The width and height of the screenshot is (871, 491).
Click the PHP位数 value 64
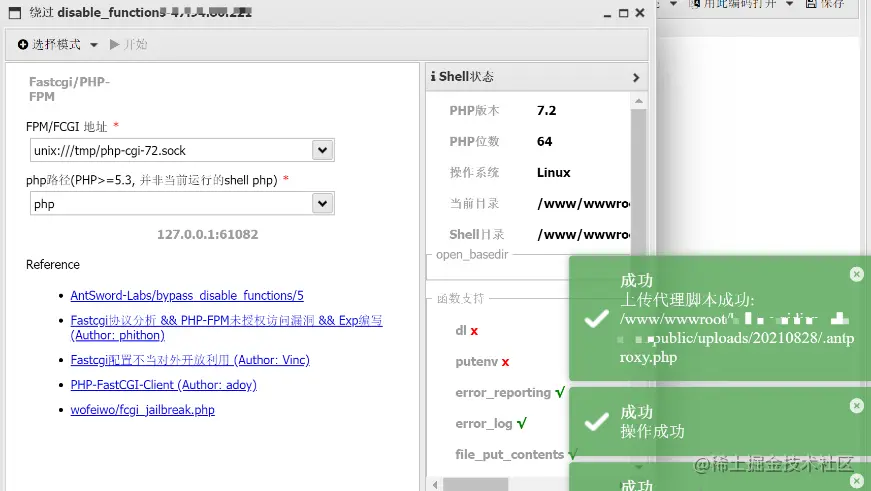click(x=544, y=142)
